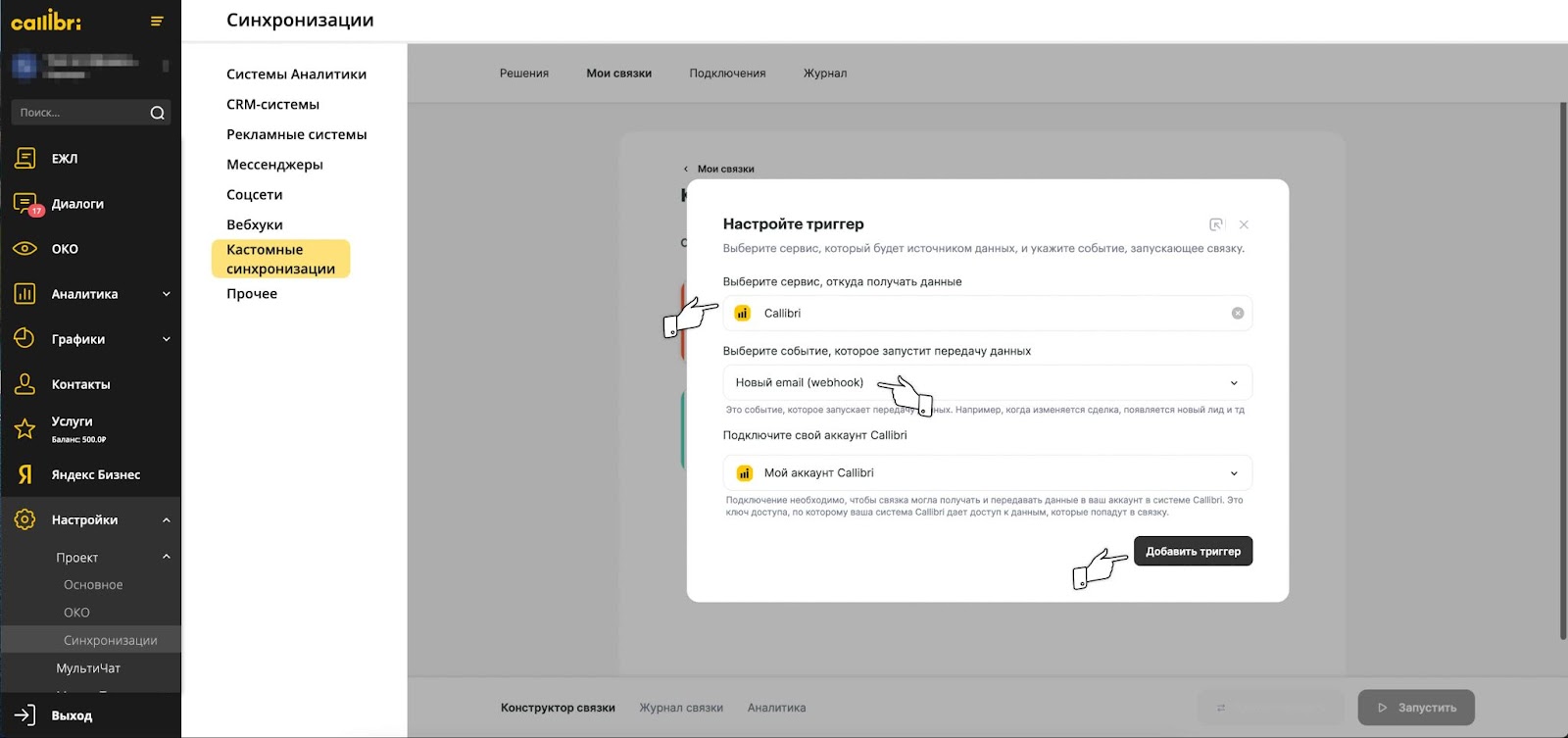Collapse the Проект subsection
This screenshot has height=738, width=1568.
tap(167, 557)
